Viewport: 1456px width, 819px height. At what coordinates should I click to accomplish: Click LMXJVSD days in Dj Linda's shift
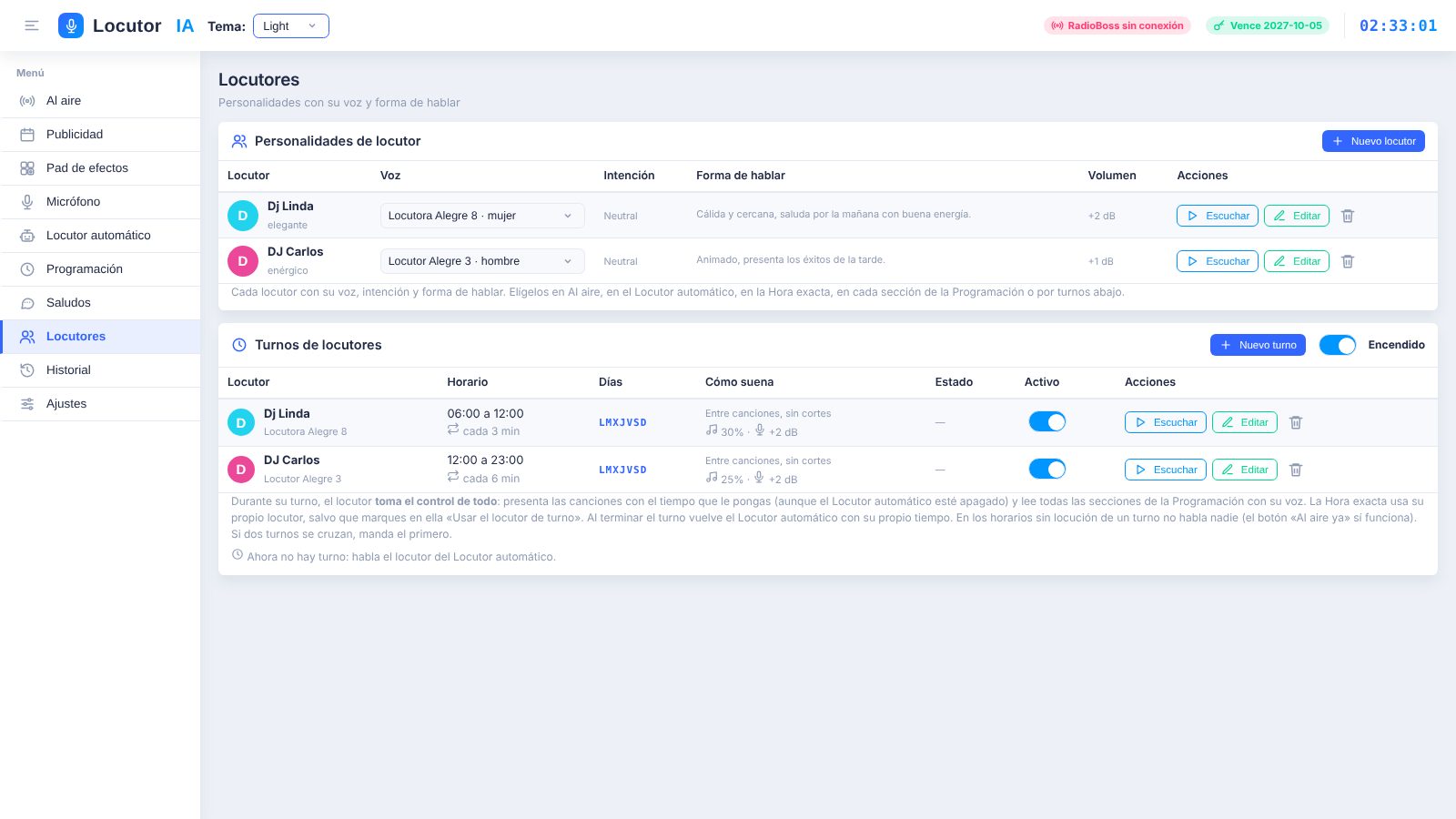coord(622,422)
